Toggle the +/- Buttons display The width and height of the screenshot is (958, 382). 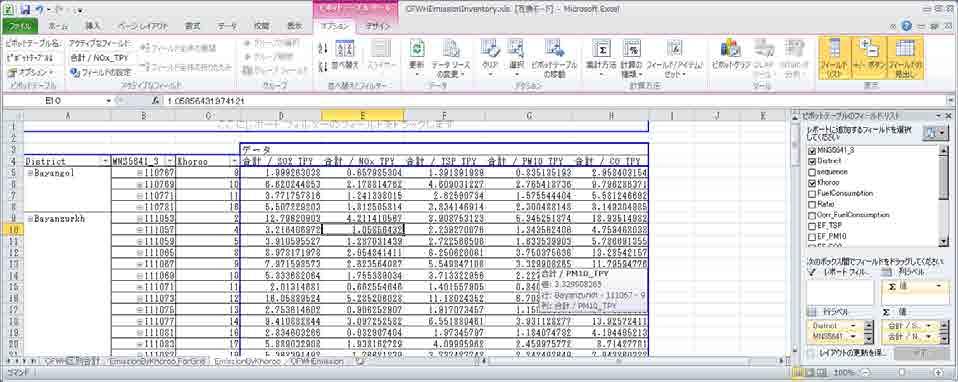(x=868, y=57)
